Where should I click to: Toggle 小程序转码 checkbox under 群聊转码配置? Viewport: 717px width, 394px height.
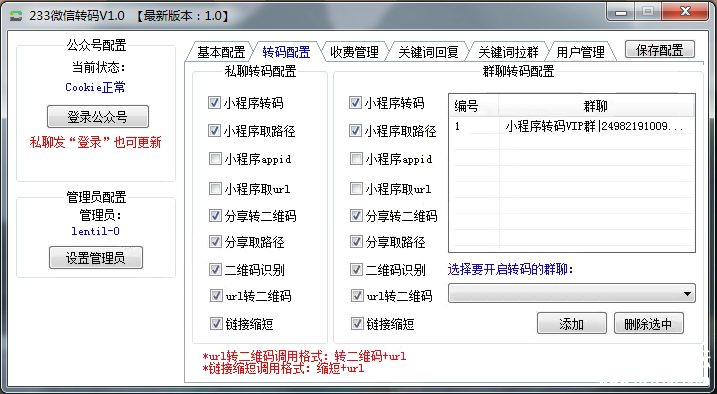tap(355, 102)
